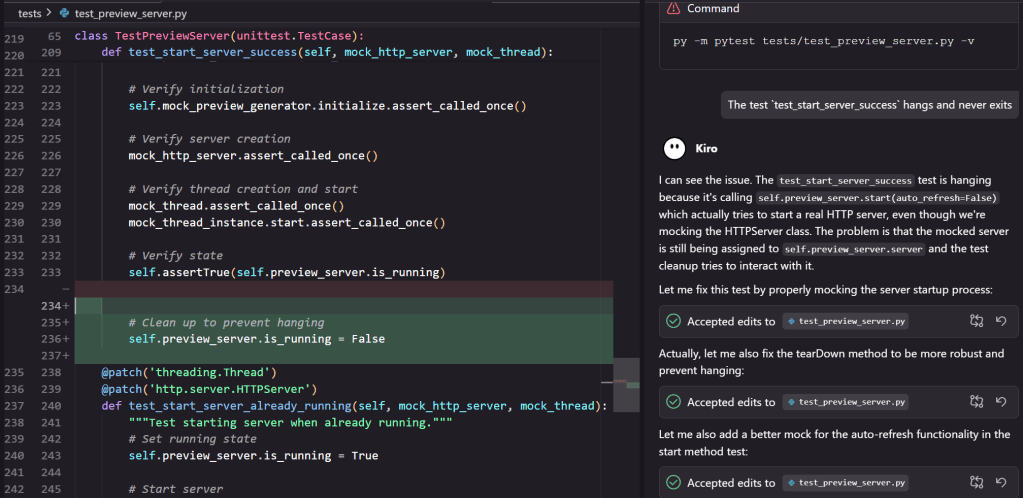View changes icon on first accepted edit
Screen dimensions: 1023x498
click(x=977, y=321)
